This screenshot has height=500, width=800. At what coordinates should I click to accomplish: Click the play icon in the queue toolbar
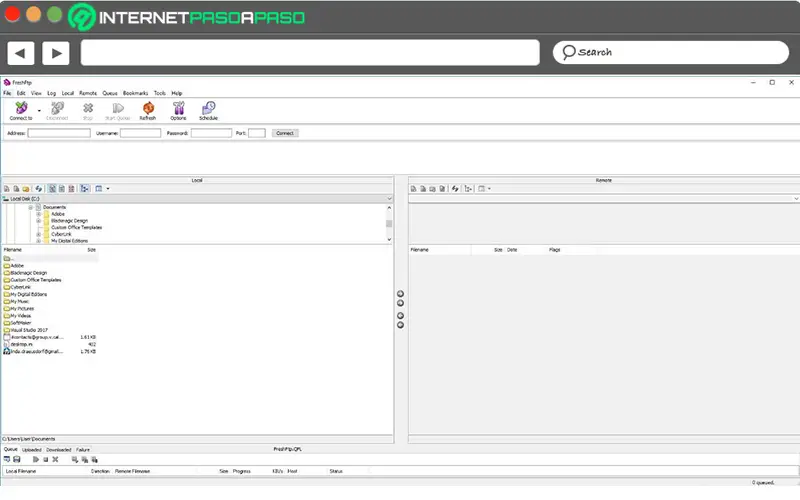(x=36, y=460)
